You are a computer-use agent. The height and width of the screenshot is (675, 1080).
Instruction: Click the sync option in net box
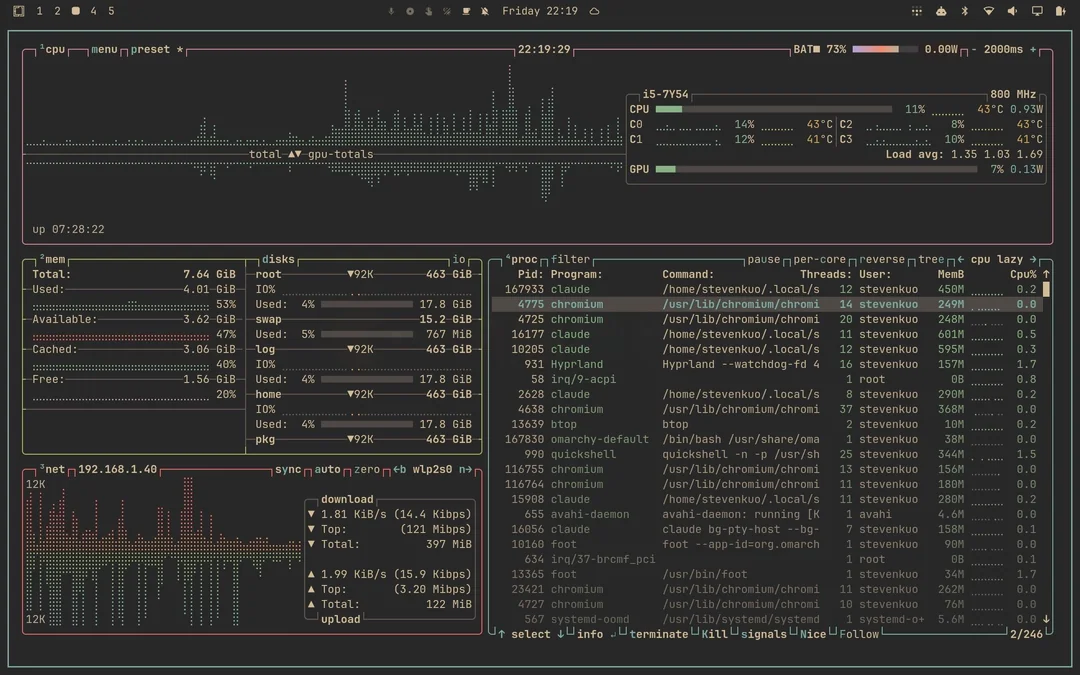(288, 470)
